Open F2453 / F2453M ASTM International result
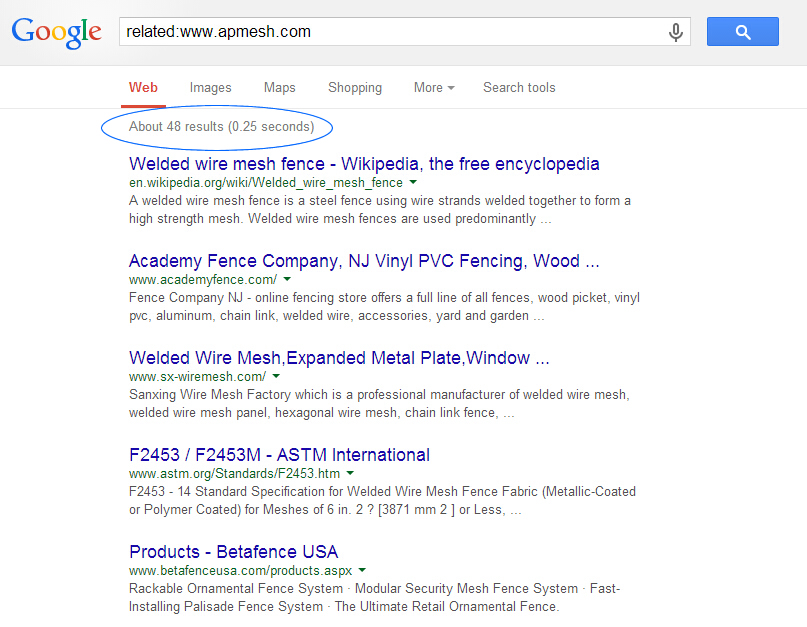 [x=279, y=455]
